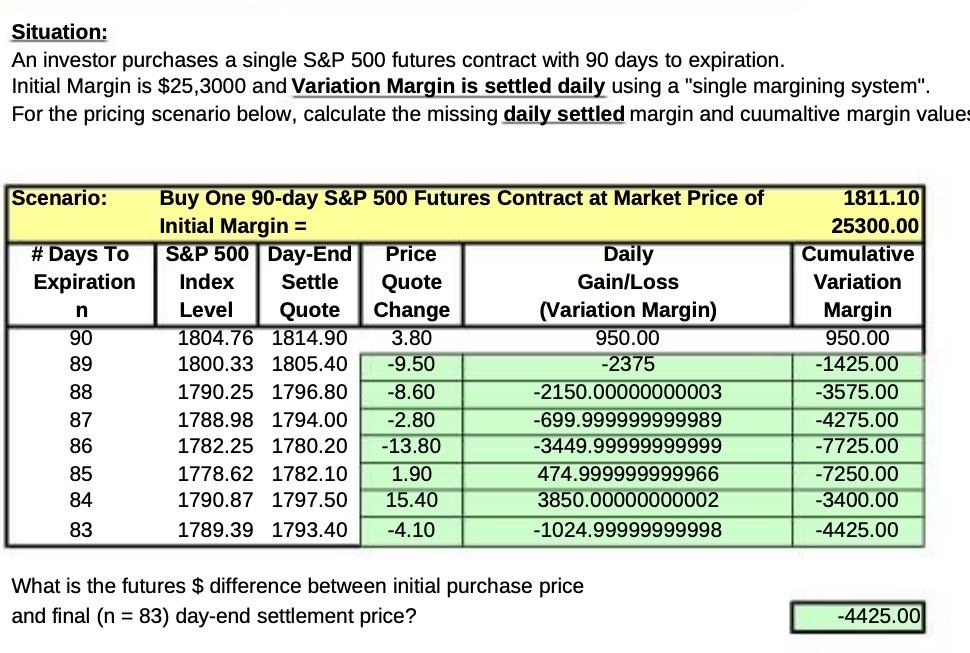The image size is (970, 653).
Task: Select the day-end settle quote 1814.90
Action: [309, 338]
